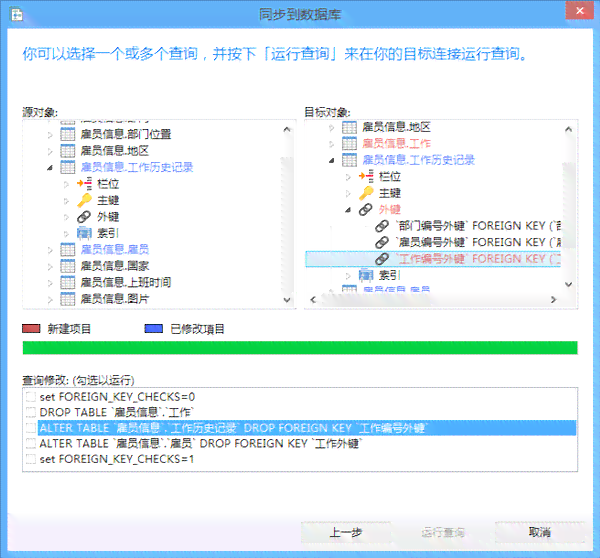The height and width of the screenshot is (558, 600).
Task: Select `雇员编号外键` FOREIGN KEY row
Action: 478,242
